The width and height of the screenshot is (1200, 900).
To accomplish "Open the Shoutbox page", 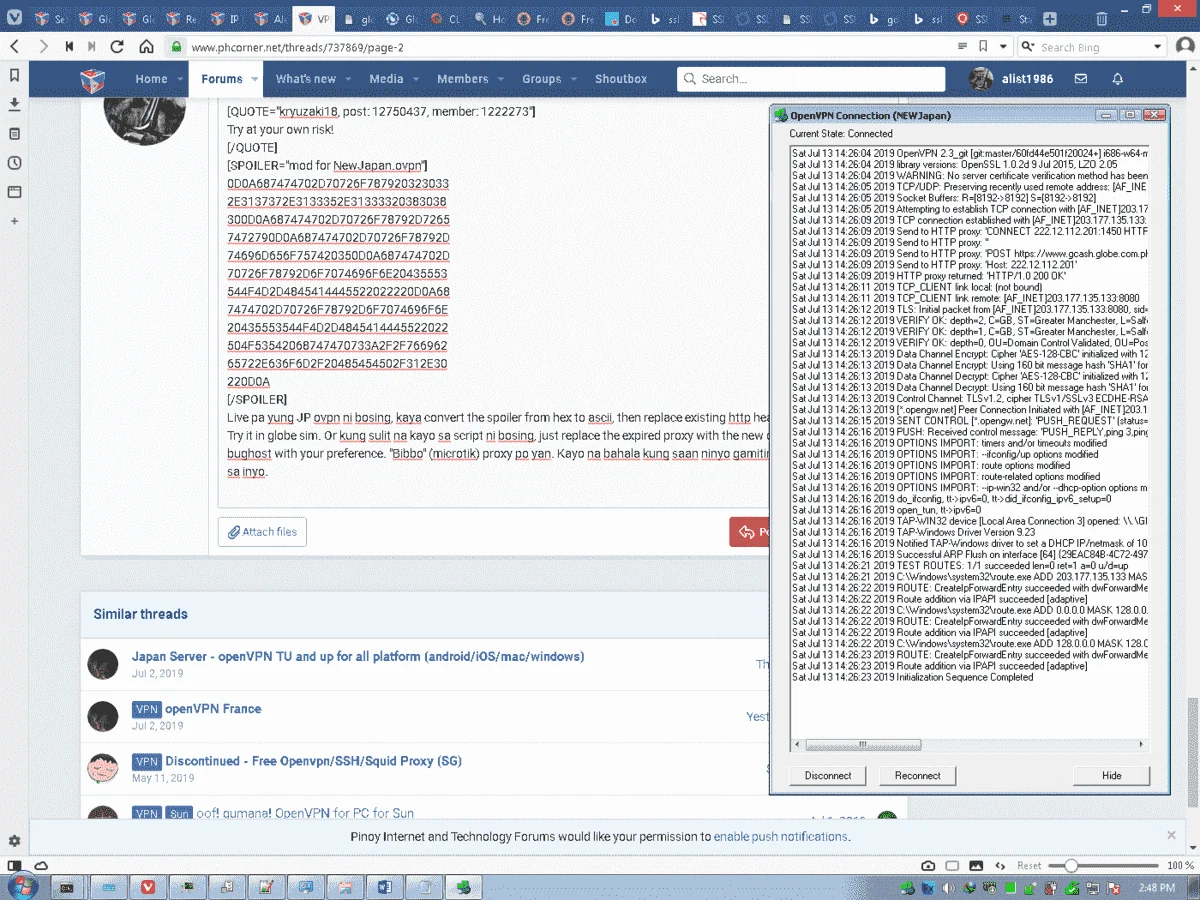I will [x=621, y=79].
